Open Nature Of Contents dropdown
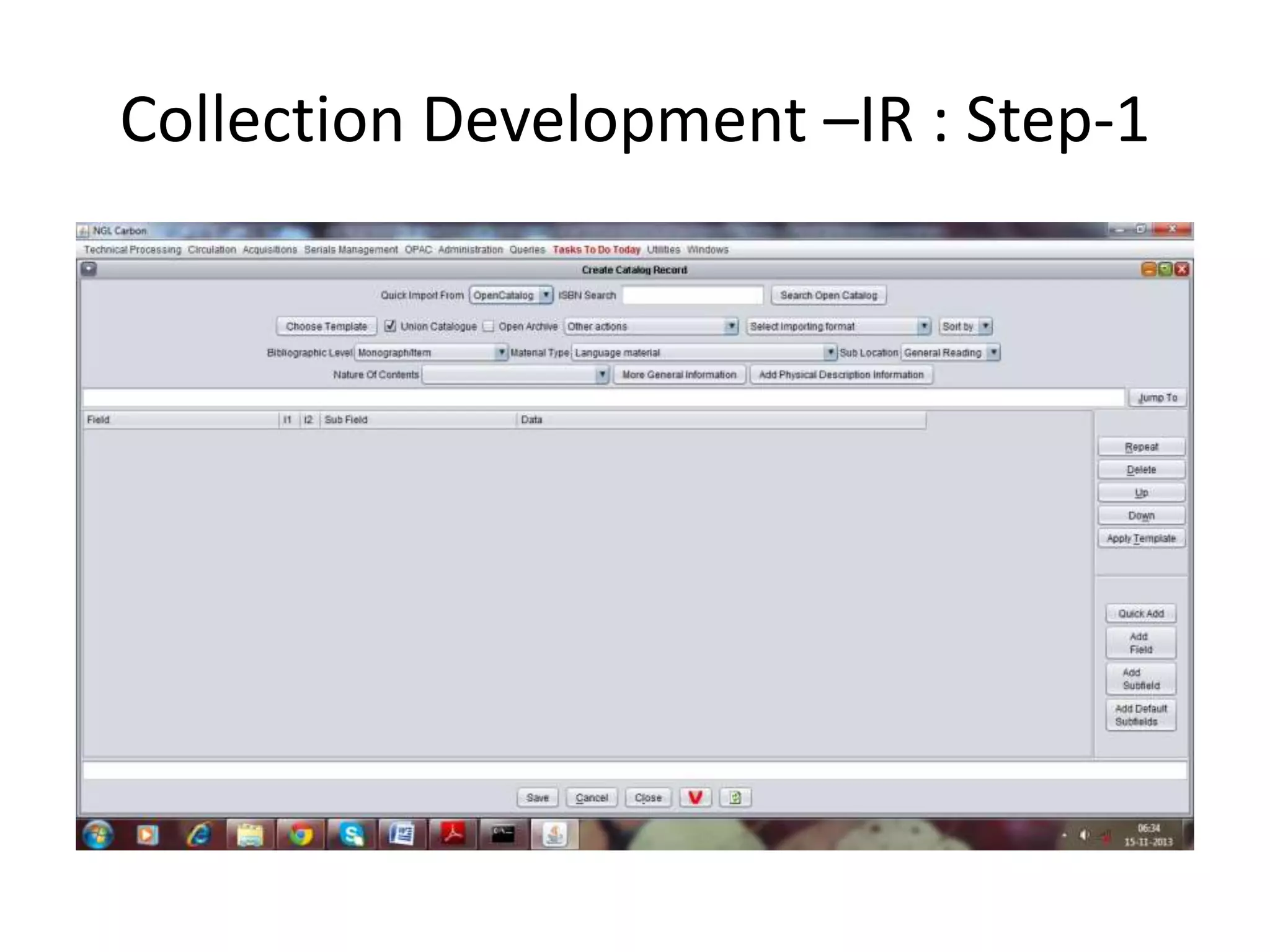Screen dimensions: 1270x952 515,374
